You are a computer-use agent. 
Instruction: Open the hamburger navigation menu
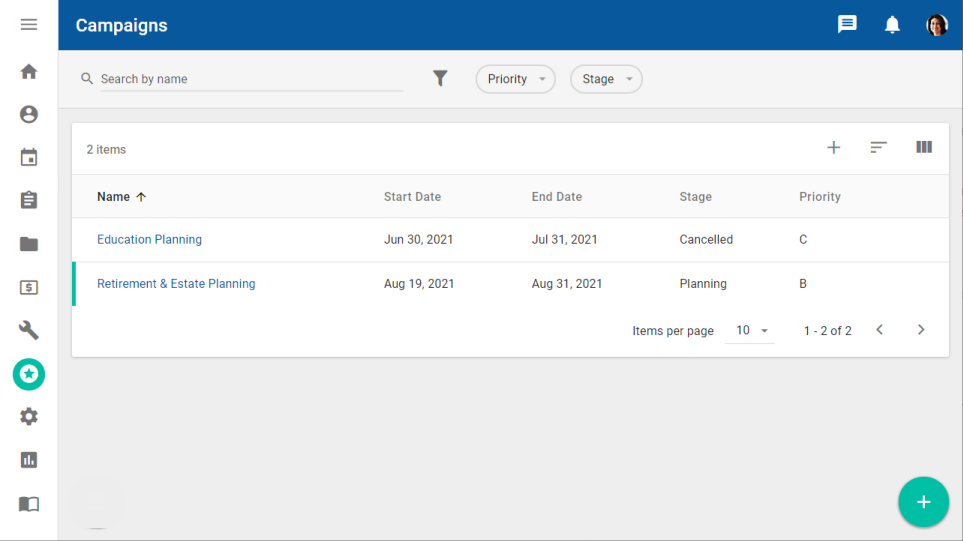(29, 24)
